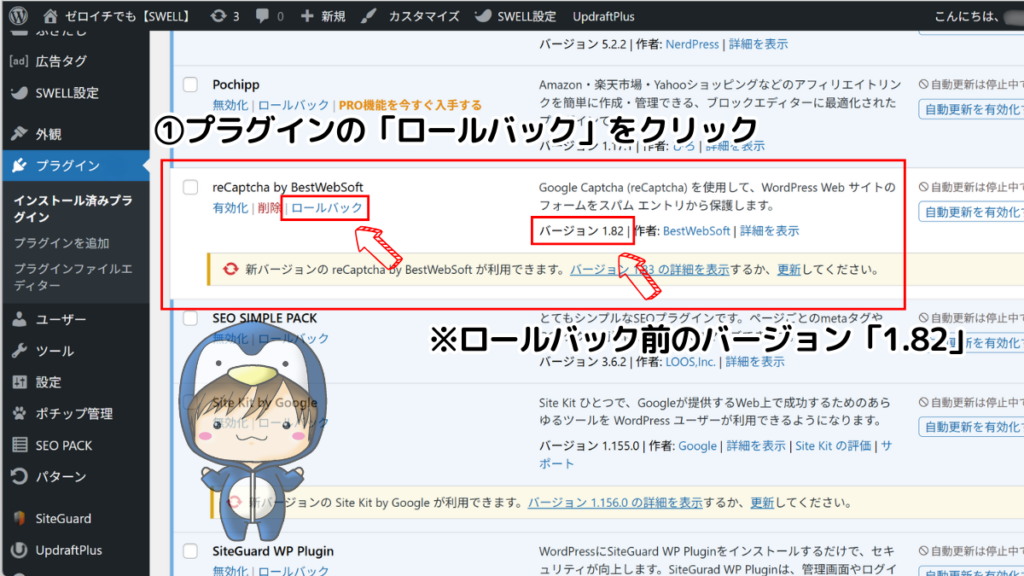Open プラグインファイルエディター submenu item
The width and height of the screenshot is (1024, 576).
(x=73, y=277)
